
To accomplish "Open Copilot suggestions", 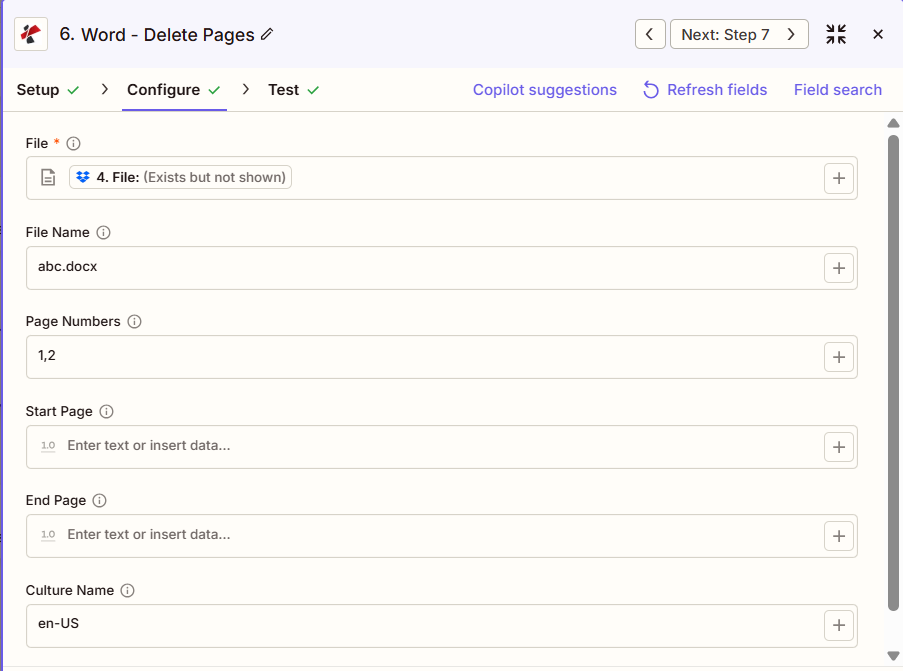I will click(545, 90).
